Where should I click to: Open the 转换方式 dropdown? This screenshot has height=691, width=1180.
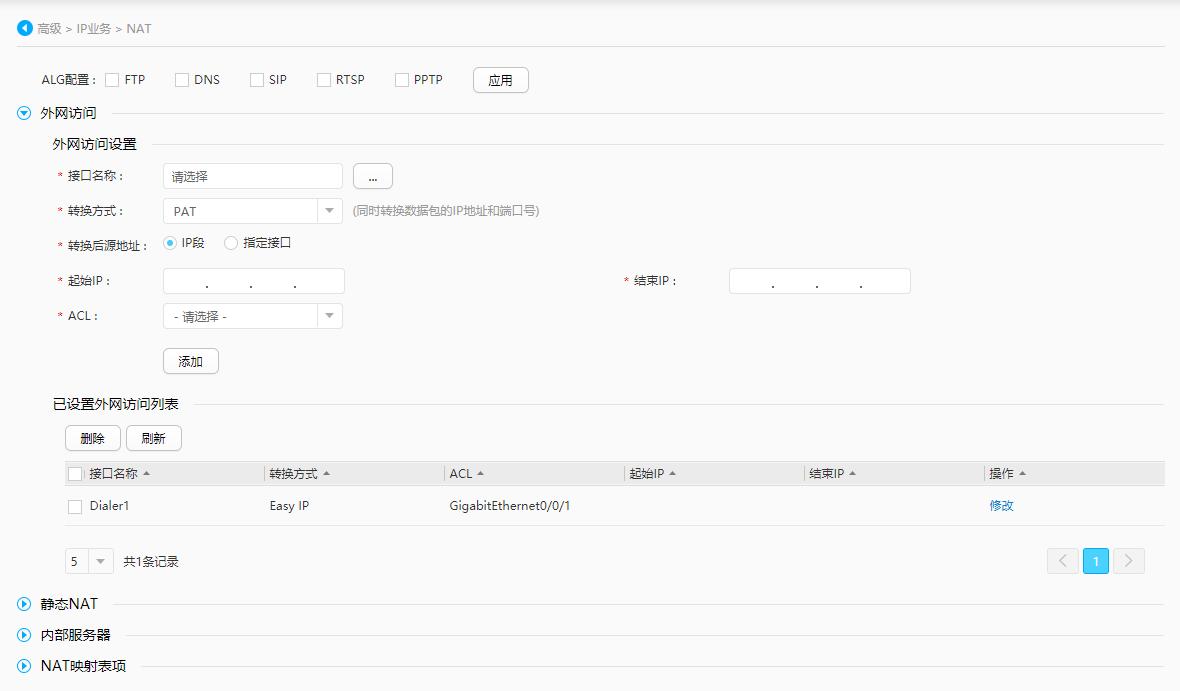[330, 210]
